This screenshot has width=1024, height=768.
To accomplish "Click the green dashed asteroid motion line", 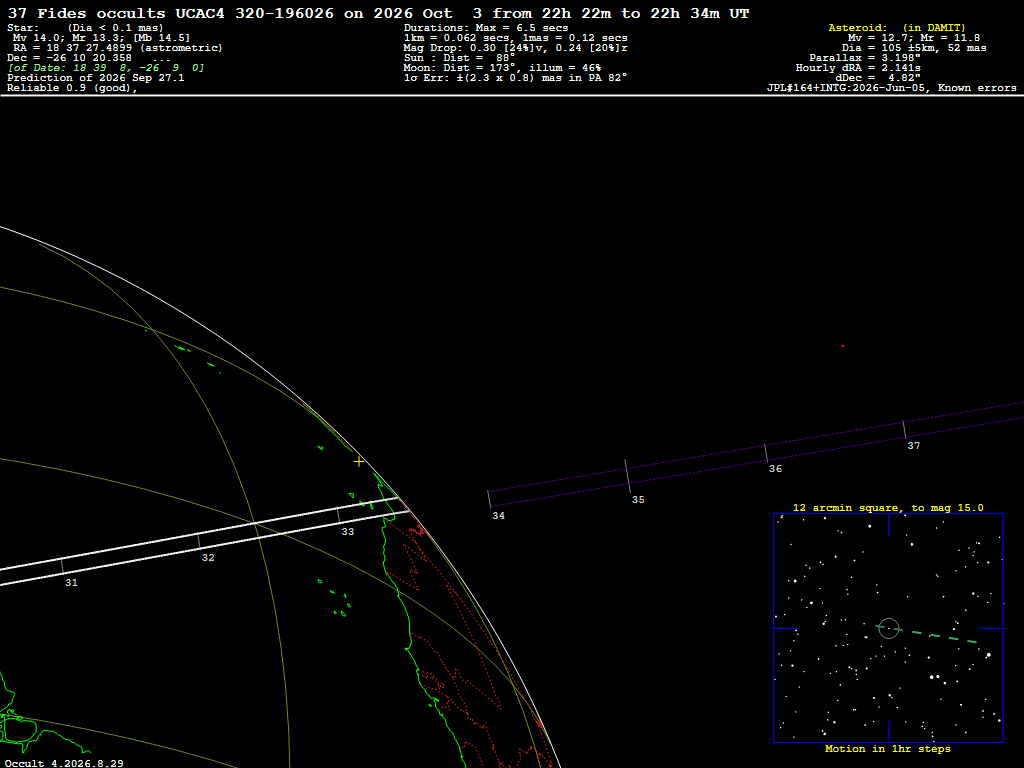I will coord(927,633).
